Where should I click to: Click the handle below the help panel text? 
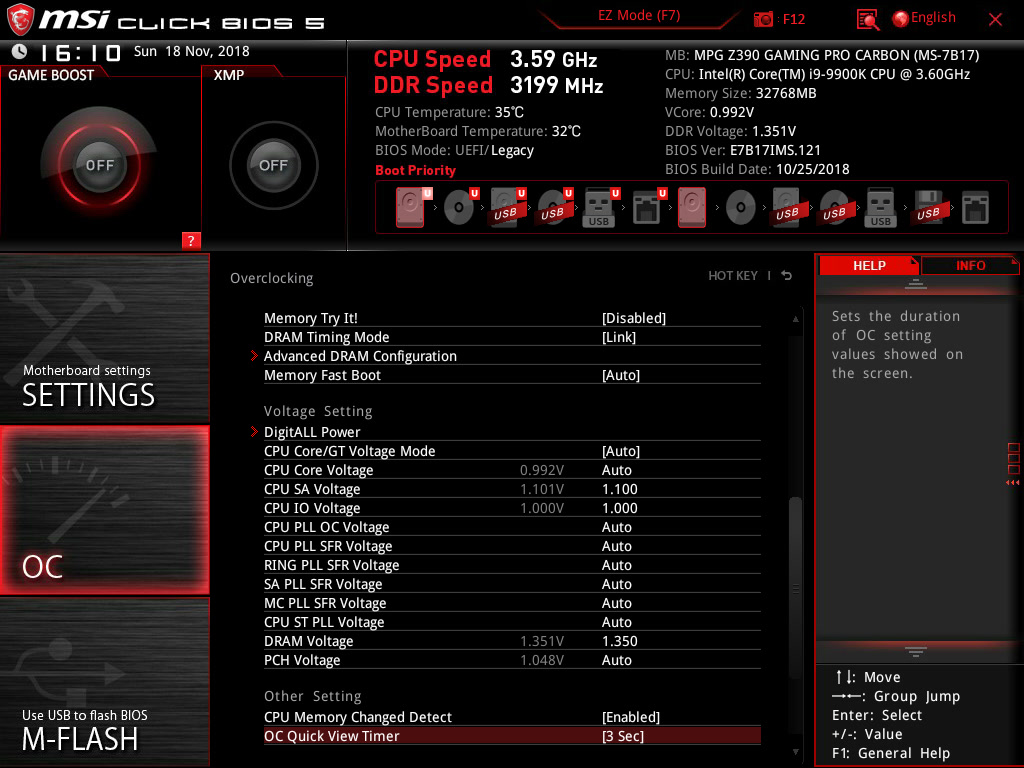click(916, 652)
